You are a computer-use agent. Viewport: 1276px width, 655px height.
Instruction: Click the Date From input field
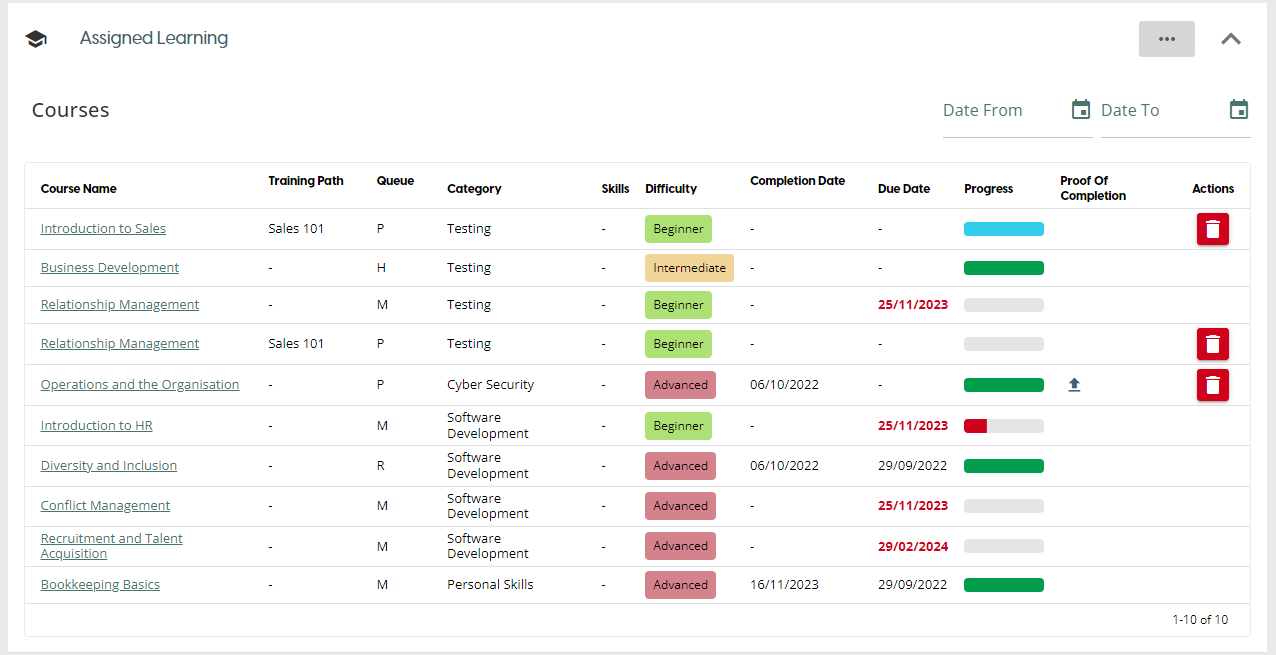1000,110
